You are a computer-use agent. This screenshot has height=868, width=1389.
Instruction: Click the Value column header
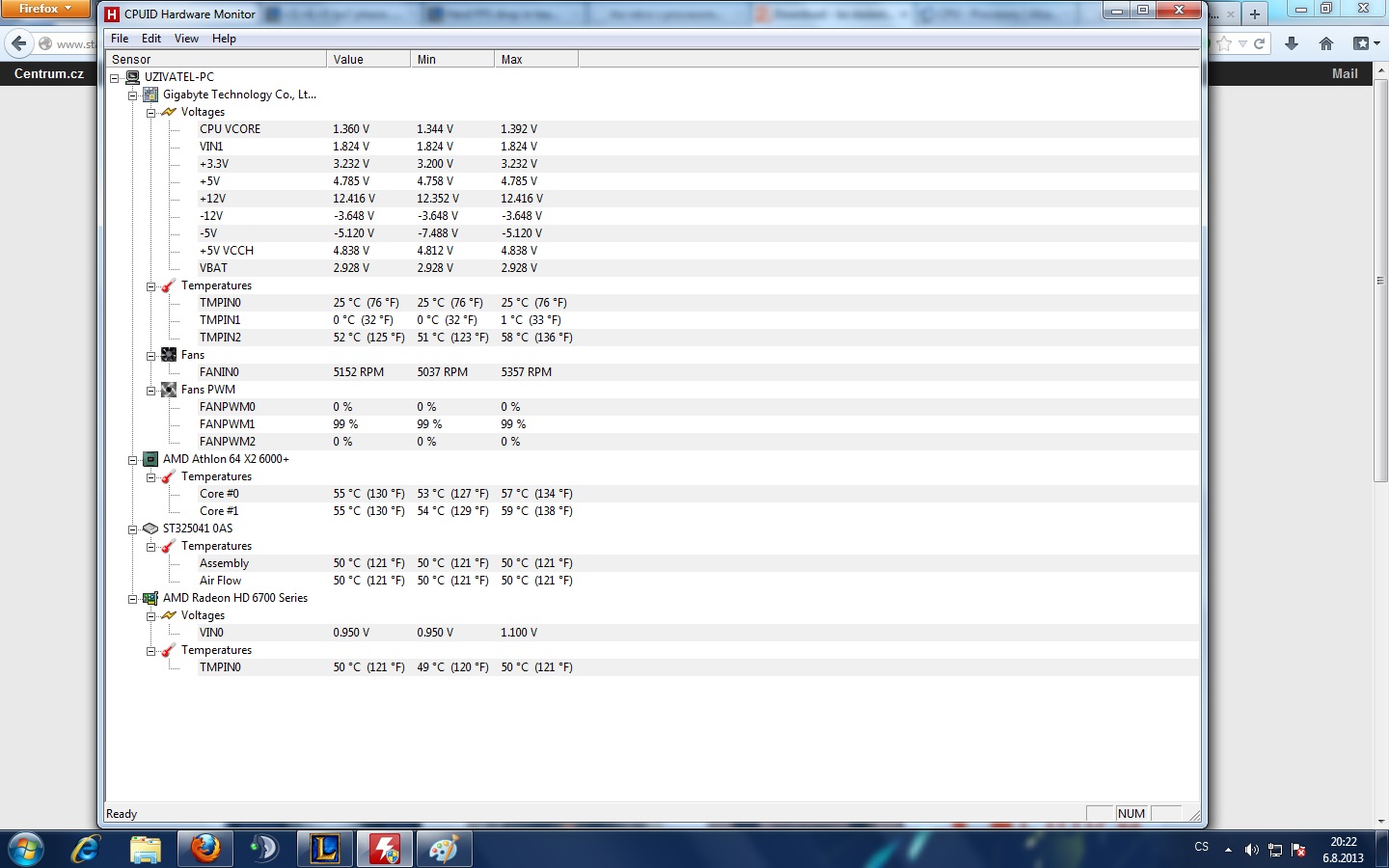368,59
